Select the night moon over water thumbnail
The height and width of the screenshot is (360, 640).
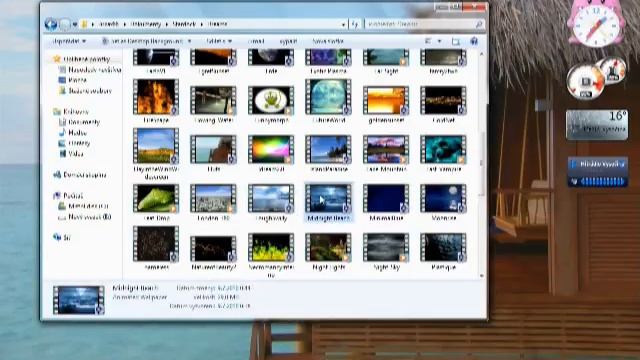click(x=443, y=199)
